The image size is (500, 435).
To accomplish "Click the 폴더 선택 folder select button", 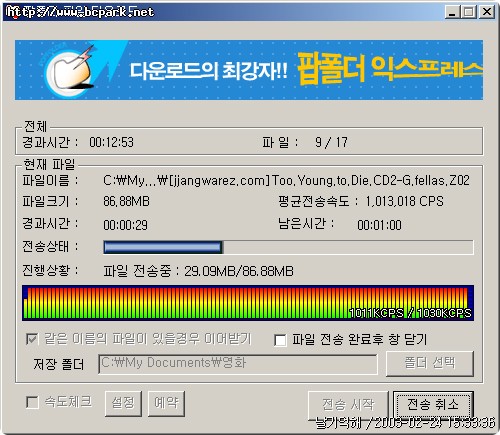I will (x=430, y=363).
